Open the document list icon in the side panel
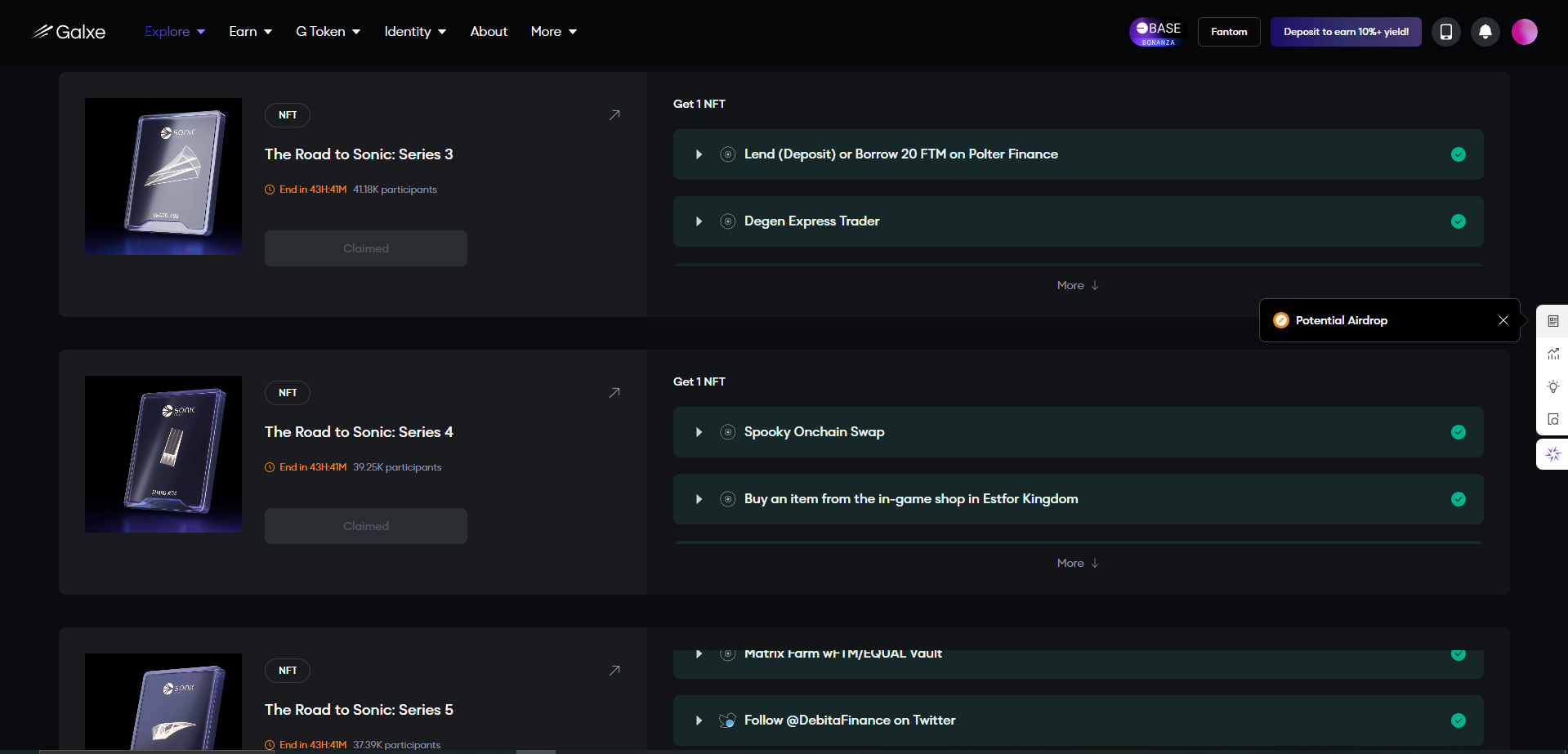1568x754 pixels. pyautogui.click(x=1553, y=321)
